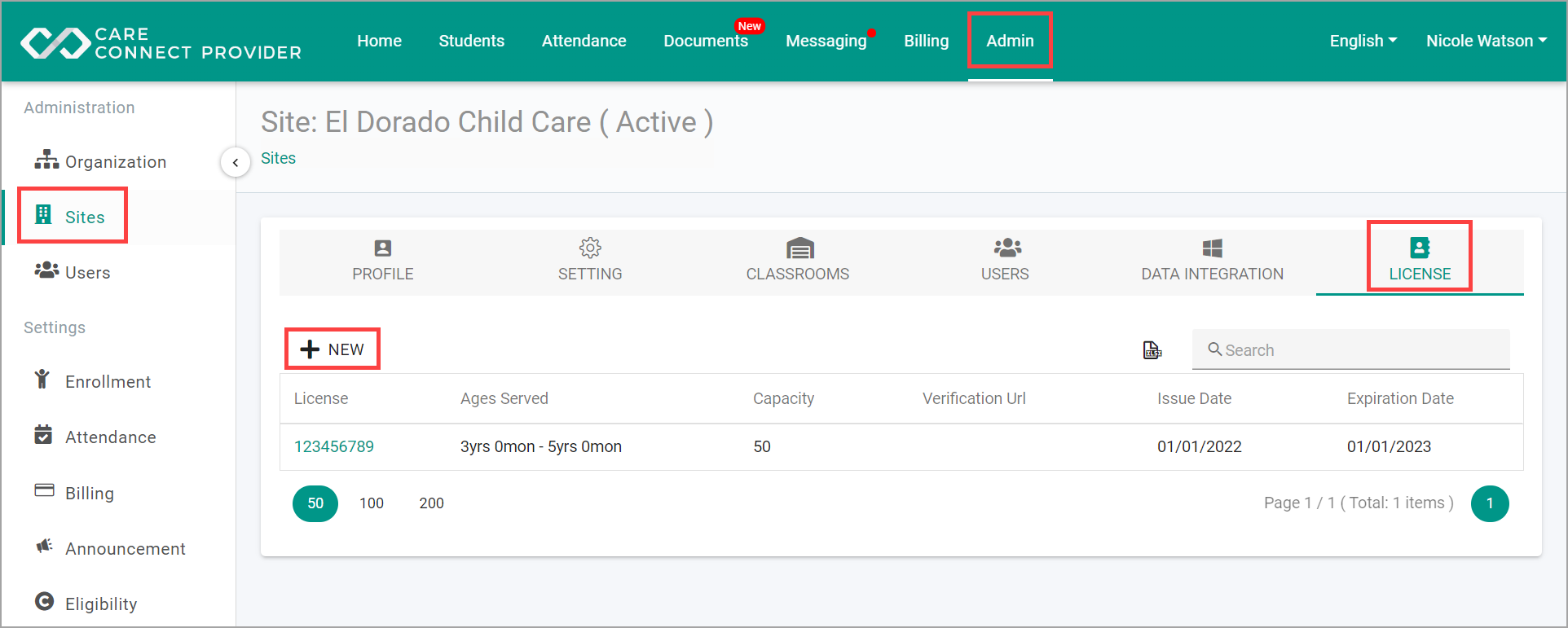Switch to the Classrooms tab
The width and height of the screenshot is (1568, 628).
click(798, 261)
